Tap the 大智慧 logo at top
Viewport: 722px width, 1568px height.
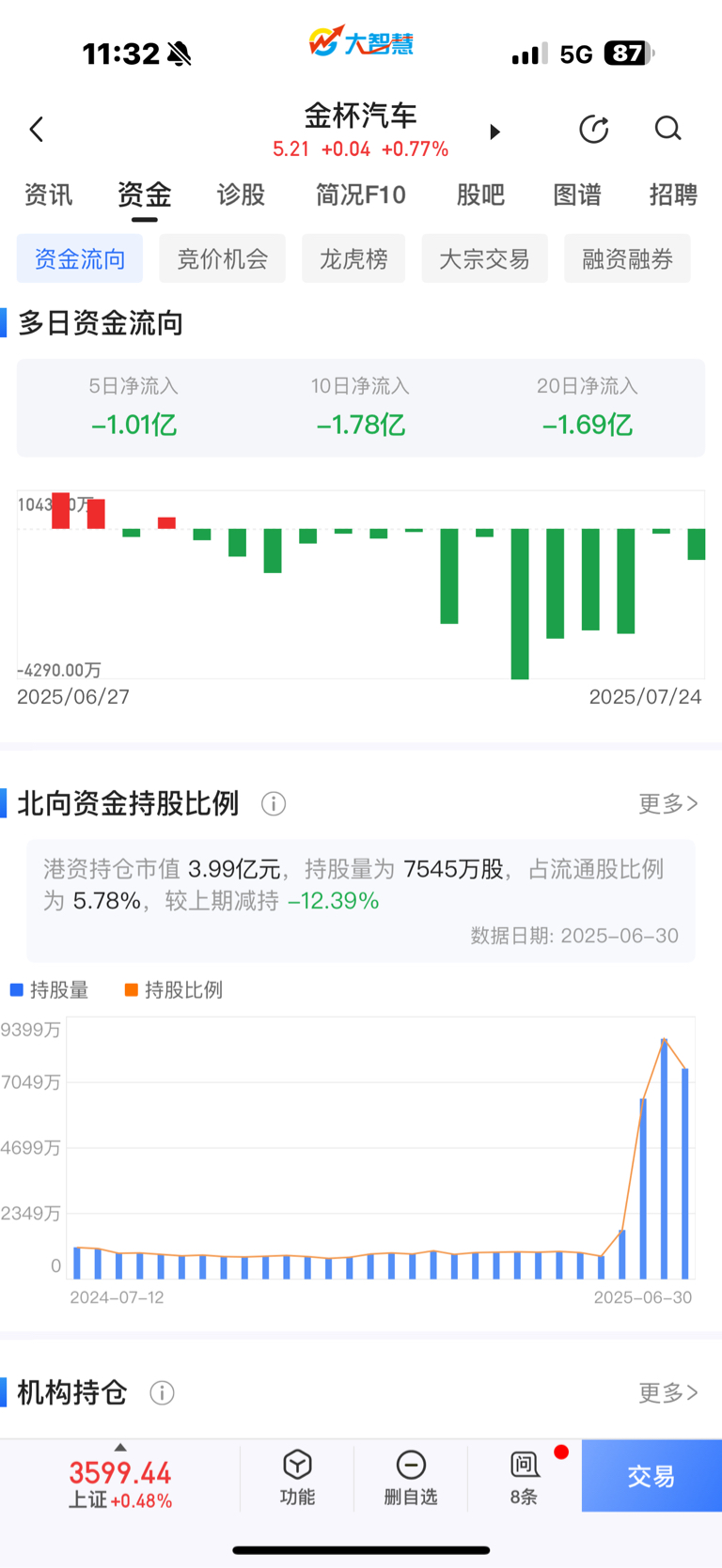point(361,41)
